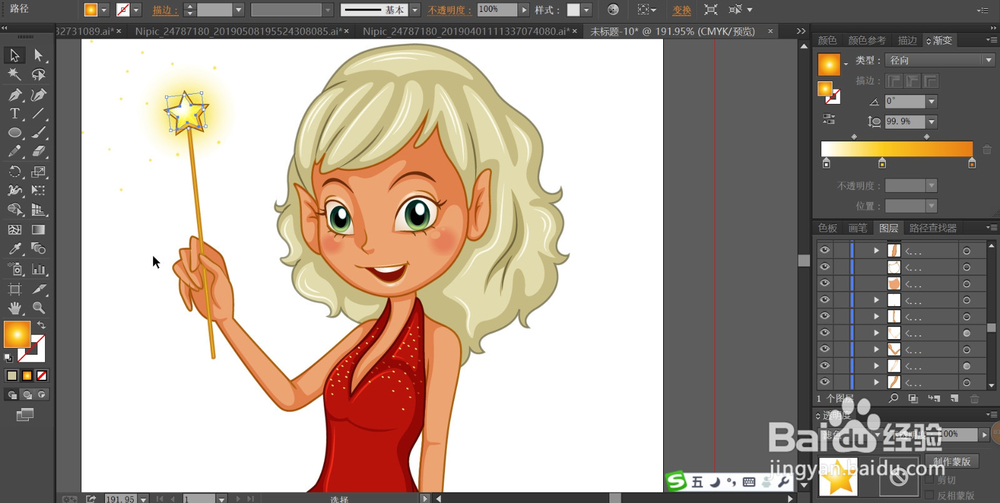Select the Scale tool

(x=38, y=171)
